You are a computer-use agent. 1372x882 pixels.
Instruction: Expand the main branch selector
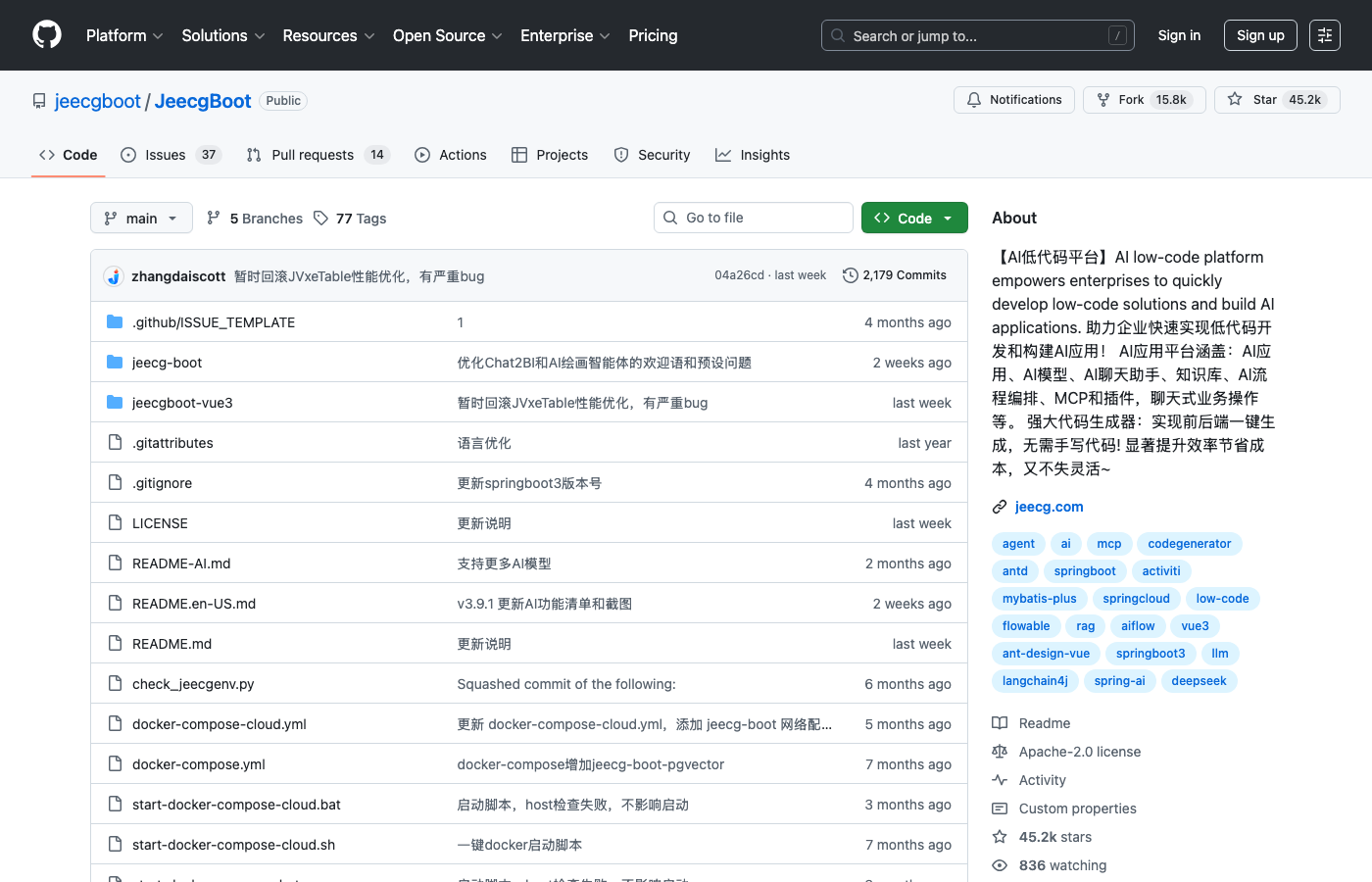point(141,218)
